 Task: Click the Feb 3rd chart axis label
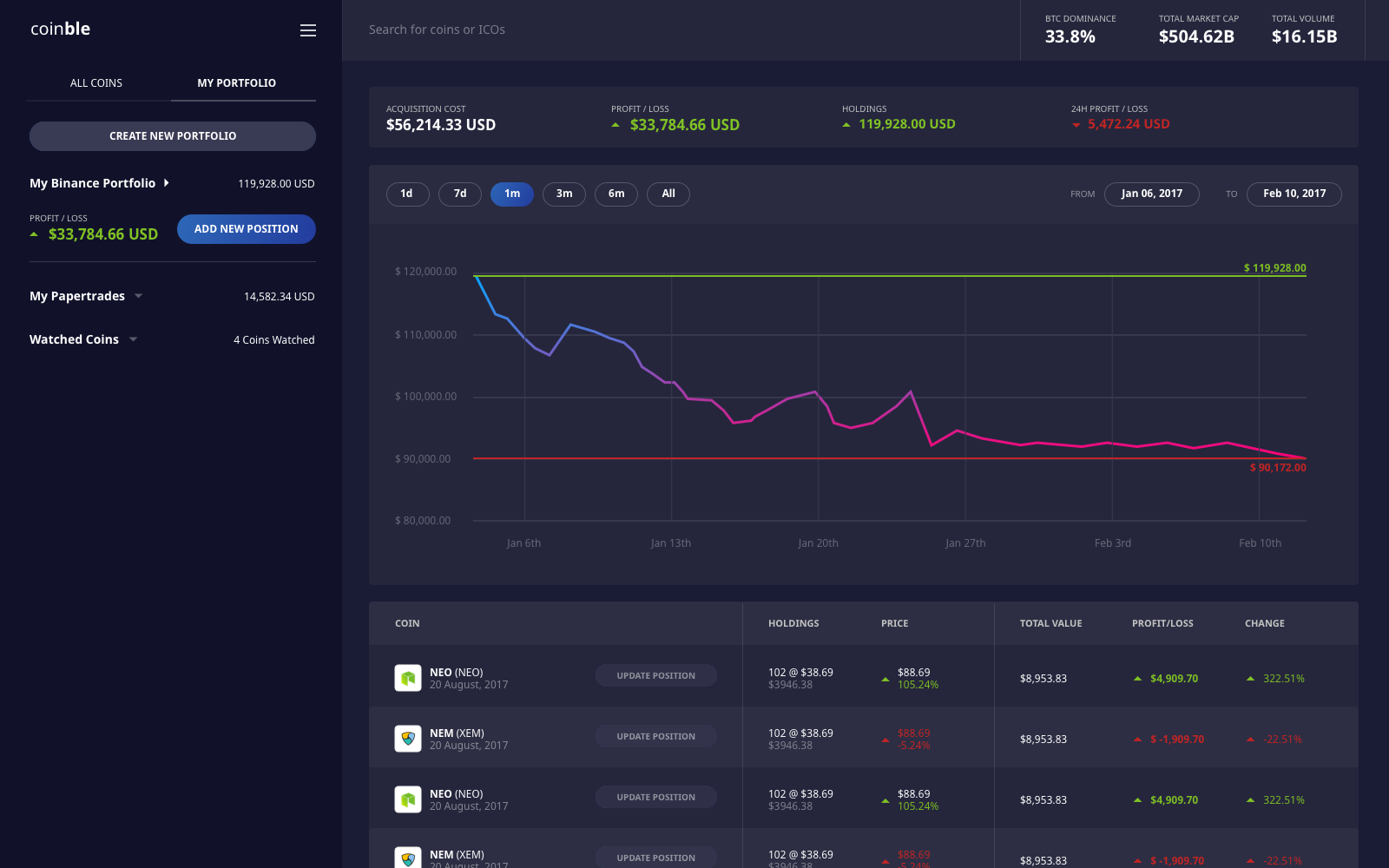click(x=1113, y=543)
